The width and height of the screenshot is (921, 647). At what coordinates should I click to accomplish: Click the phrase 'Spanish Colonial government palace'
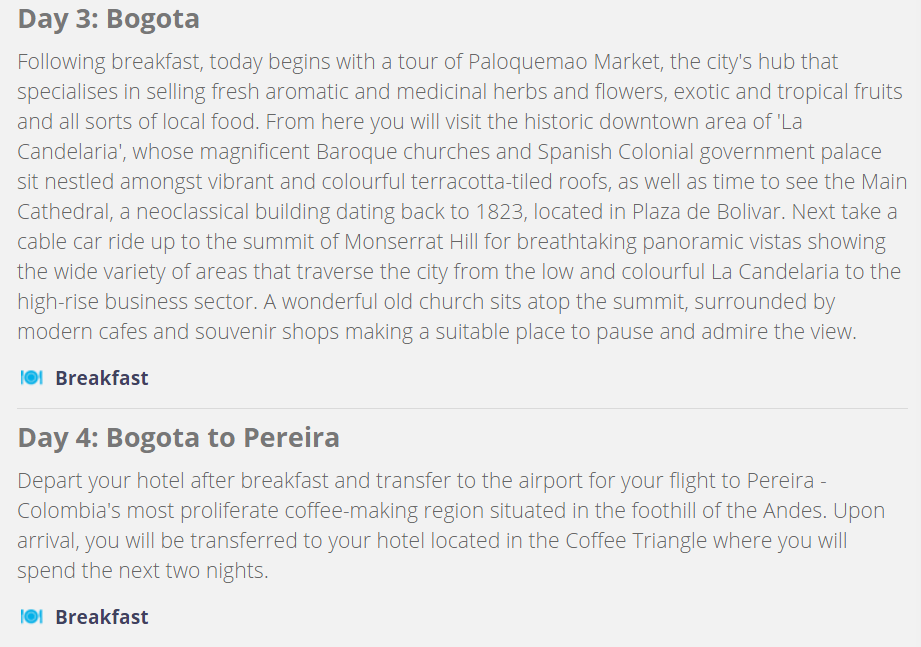(x=710, y=151)
